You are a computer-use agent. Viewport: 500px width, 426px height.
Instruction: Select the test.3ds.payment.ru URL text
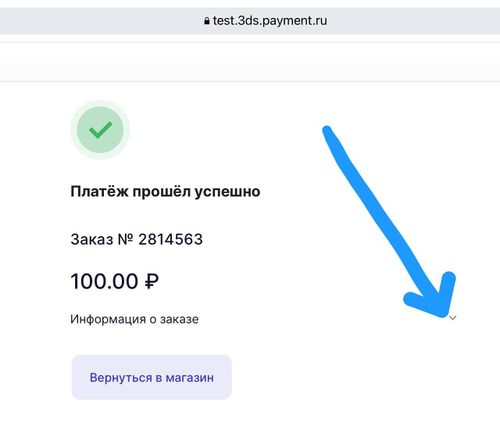[x=270, y=21]
